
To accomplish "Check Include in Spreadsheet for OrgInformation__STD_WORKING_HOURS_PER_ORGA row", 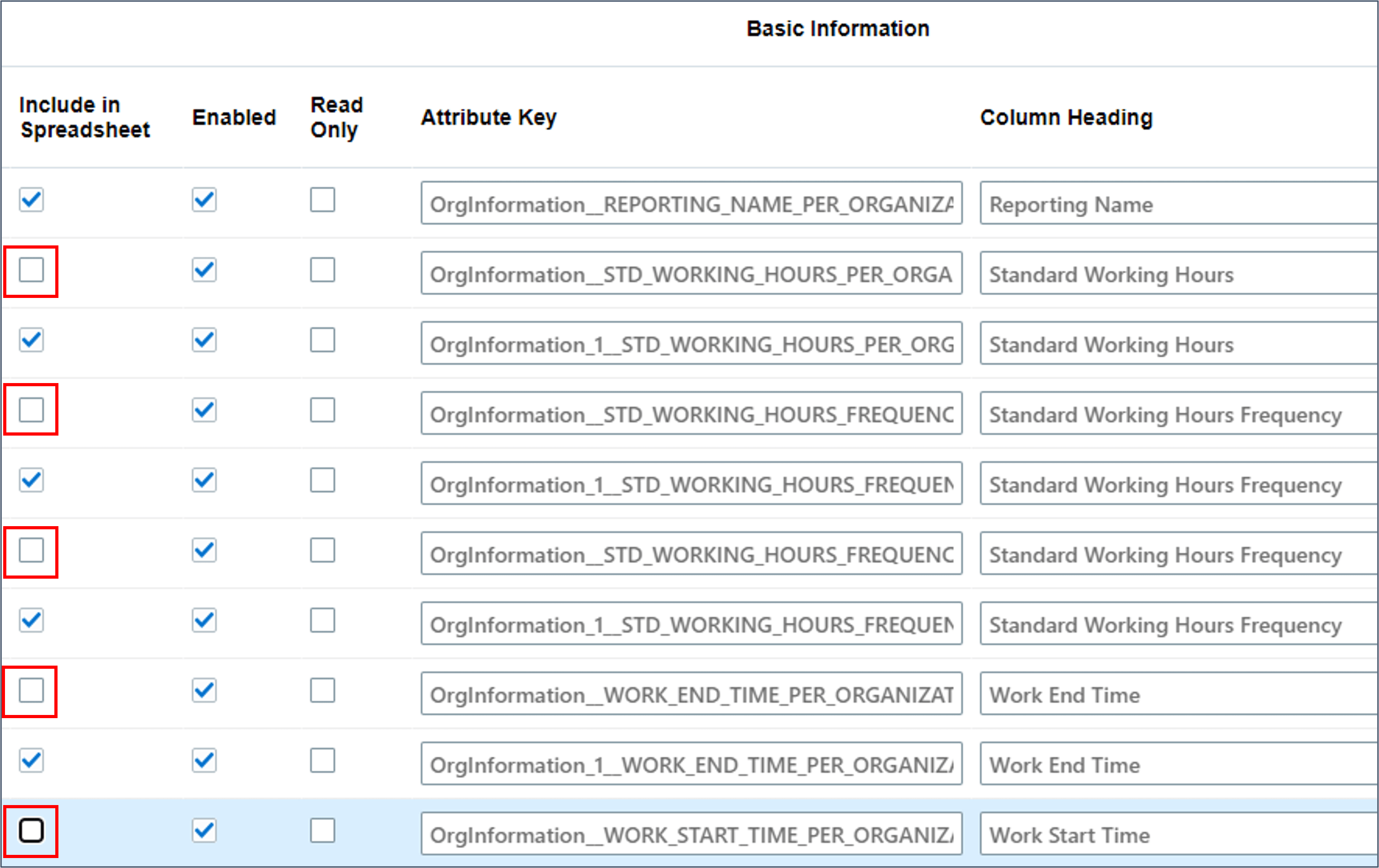I will click(x=31, y=270).
